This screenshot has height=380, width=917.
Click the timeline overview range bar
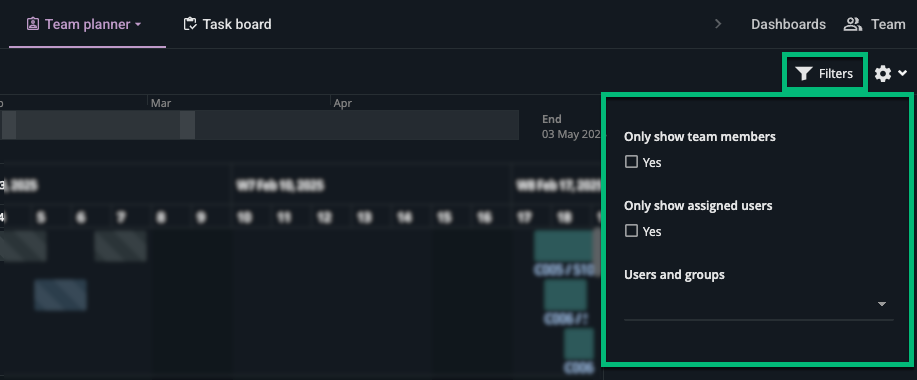(260, 125)
